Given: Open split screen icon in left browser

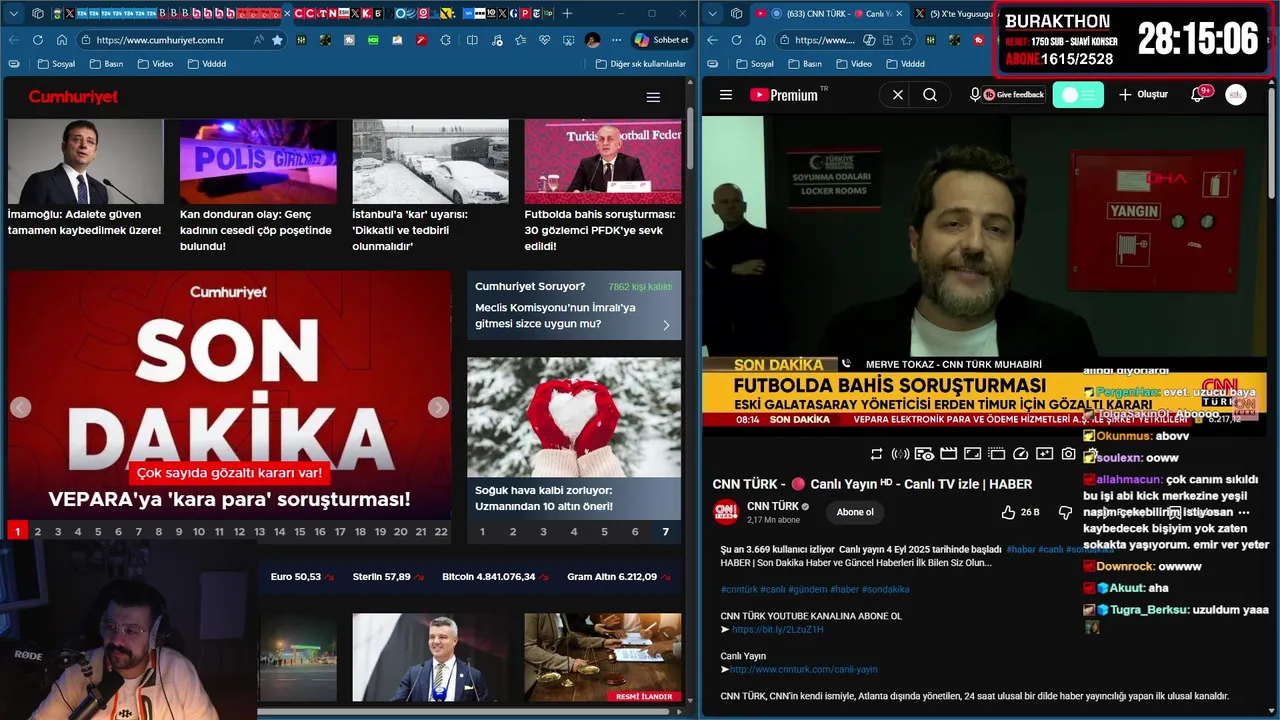Looking at the screenshot, I should (472, 40).
